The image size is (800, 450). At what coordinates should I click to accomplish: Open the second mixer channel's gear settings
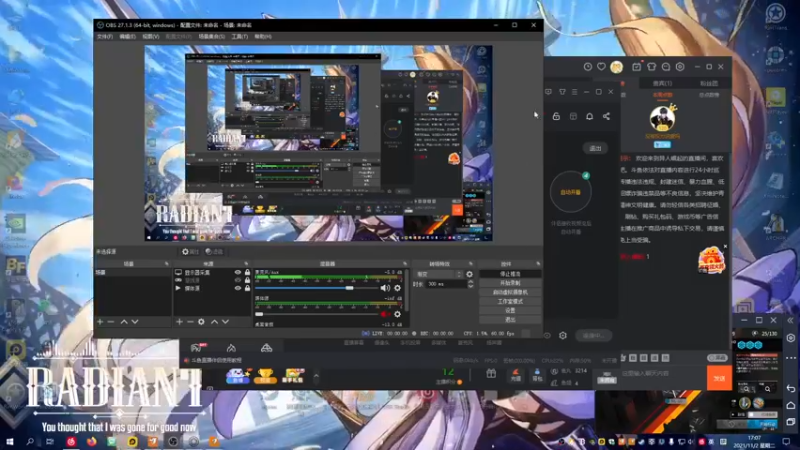click(x=397, y=314)
